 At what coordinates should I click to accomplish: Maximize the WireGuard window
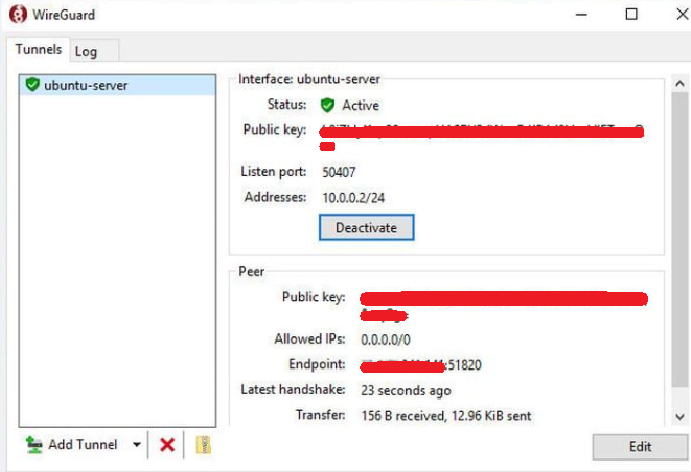[631, 14]
